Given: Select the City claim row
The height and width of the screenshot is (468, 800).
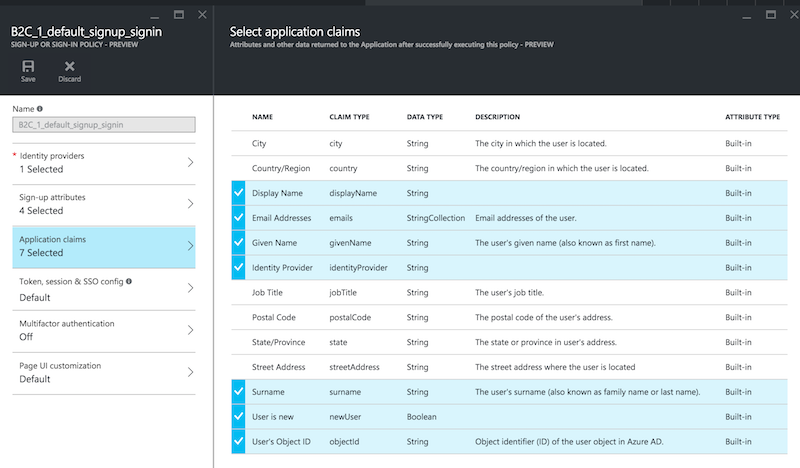Looking at the screenshot, I should (x=509, y=143).
